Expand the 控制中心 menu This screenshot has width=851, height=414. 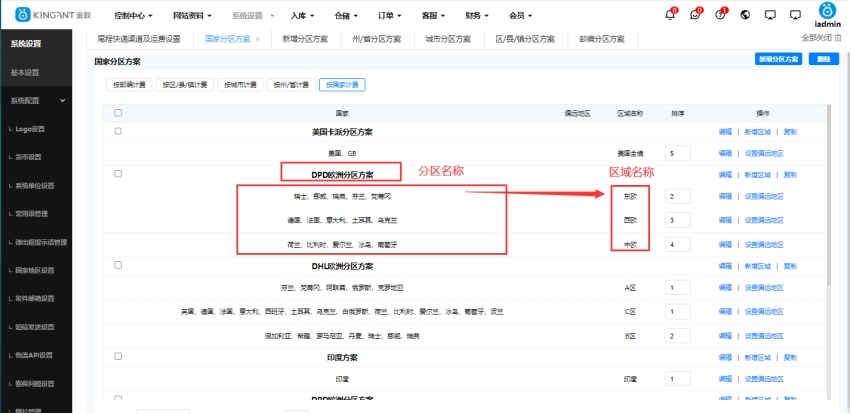tap(133, 16)
